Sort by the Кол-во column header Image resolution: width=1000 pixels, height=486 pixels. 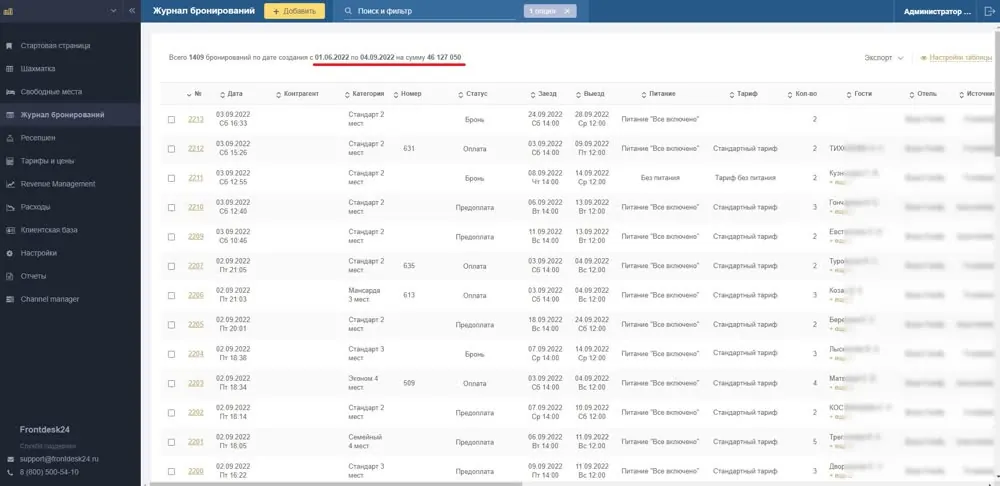(802, 94)
